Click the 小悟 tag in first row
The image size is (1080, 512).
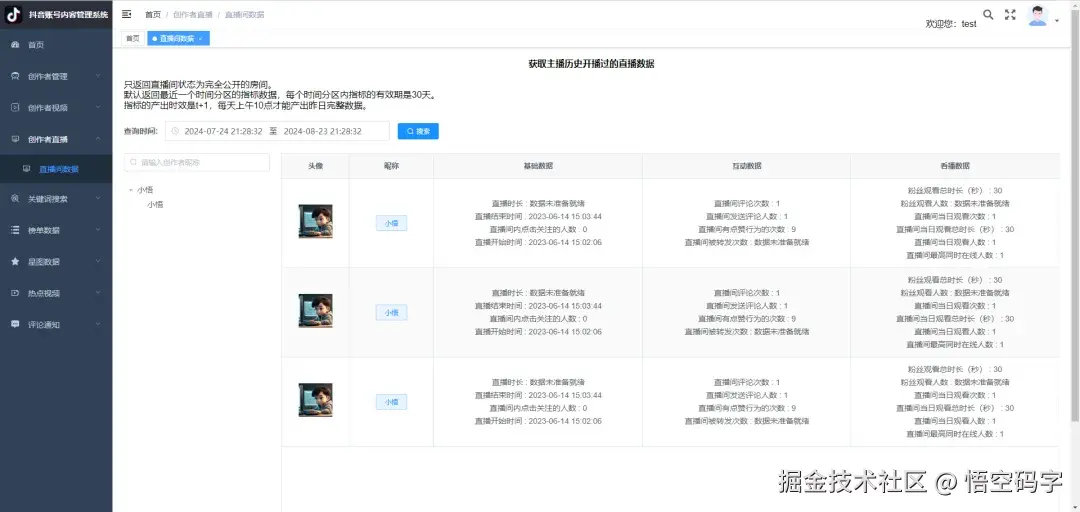tap(391, 223)
